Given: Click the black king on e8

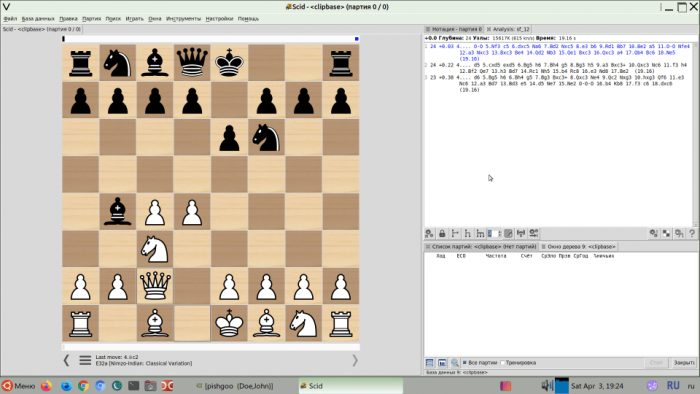Looking at the screenshot, I should coord(229,62).
